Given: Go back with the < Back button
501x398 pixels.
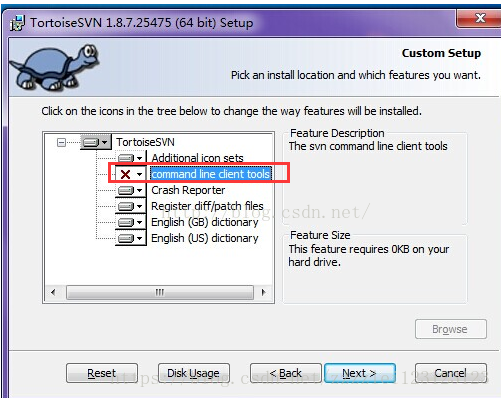Looking at the screenshot, I should coord(286,373).
